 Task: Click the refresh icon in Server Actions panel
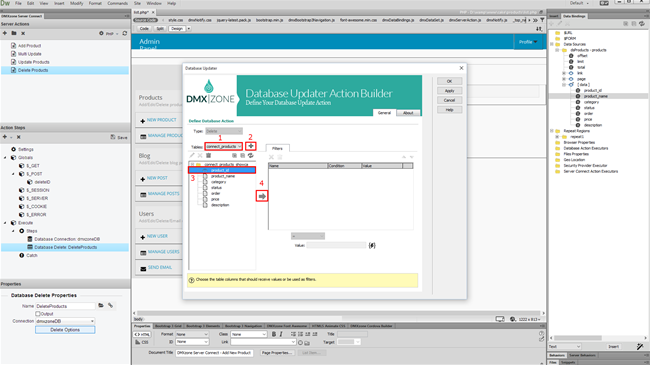[124, 33]
